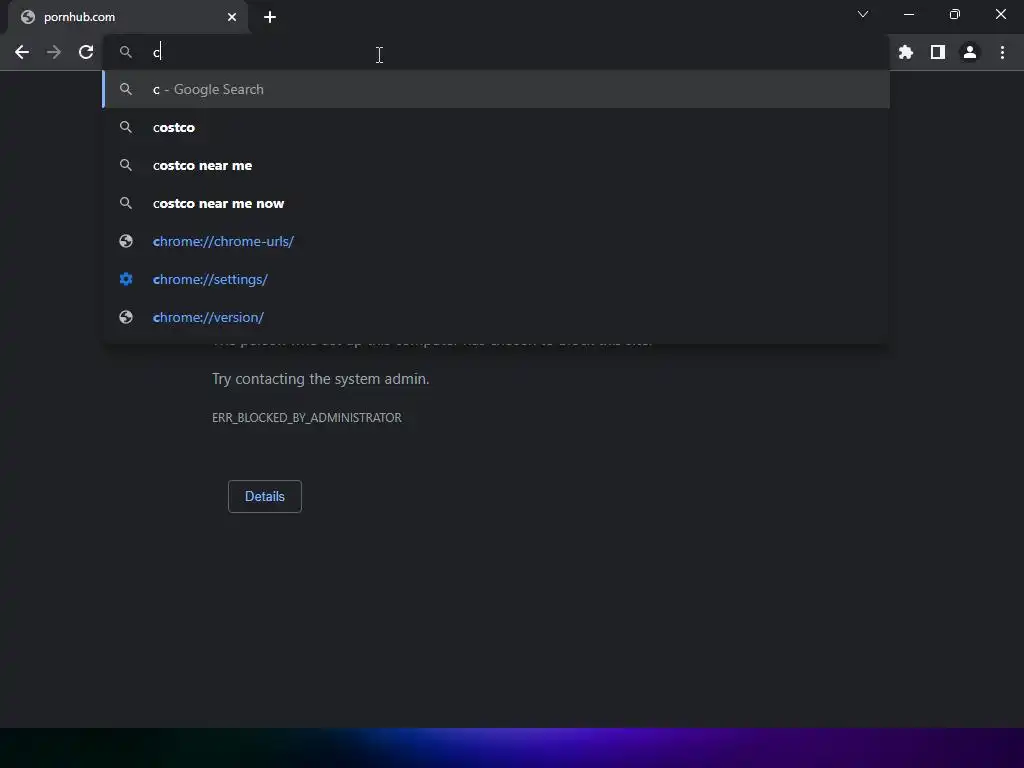Viewport: 1024px width, 768px height.
Task: Click the globe icon beside chrome://version/
Action: click(126, 317)
